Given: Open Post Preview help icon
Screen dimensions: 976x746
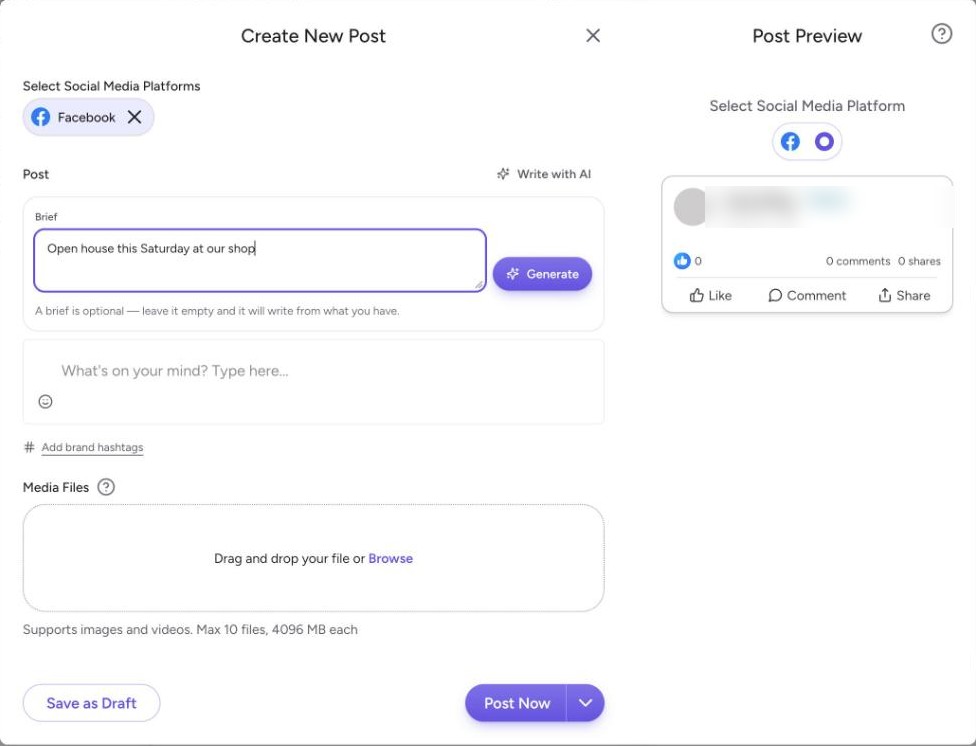Looking at the screenshot, I should click(941, 34).
